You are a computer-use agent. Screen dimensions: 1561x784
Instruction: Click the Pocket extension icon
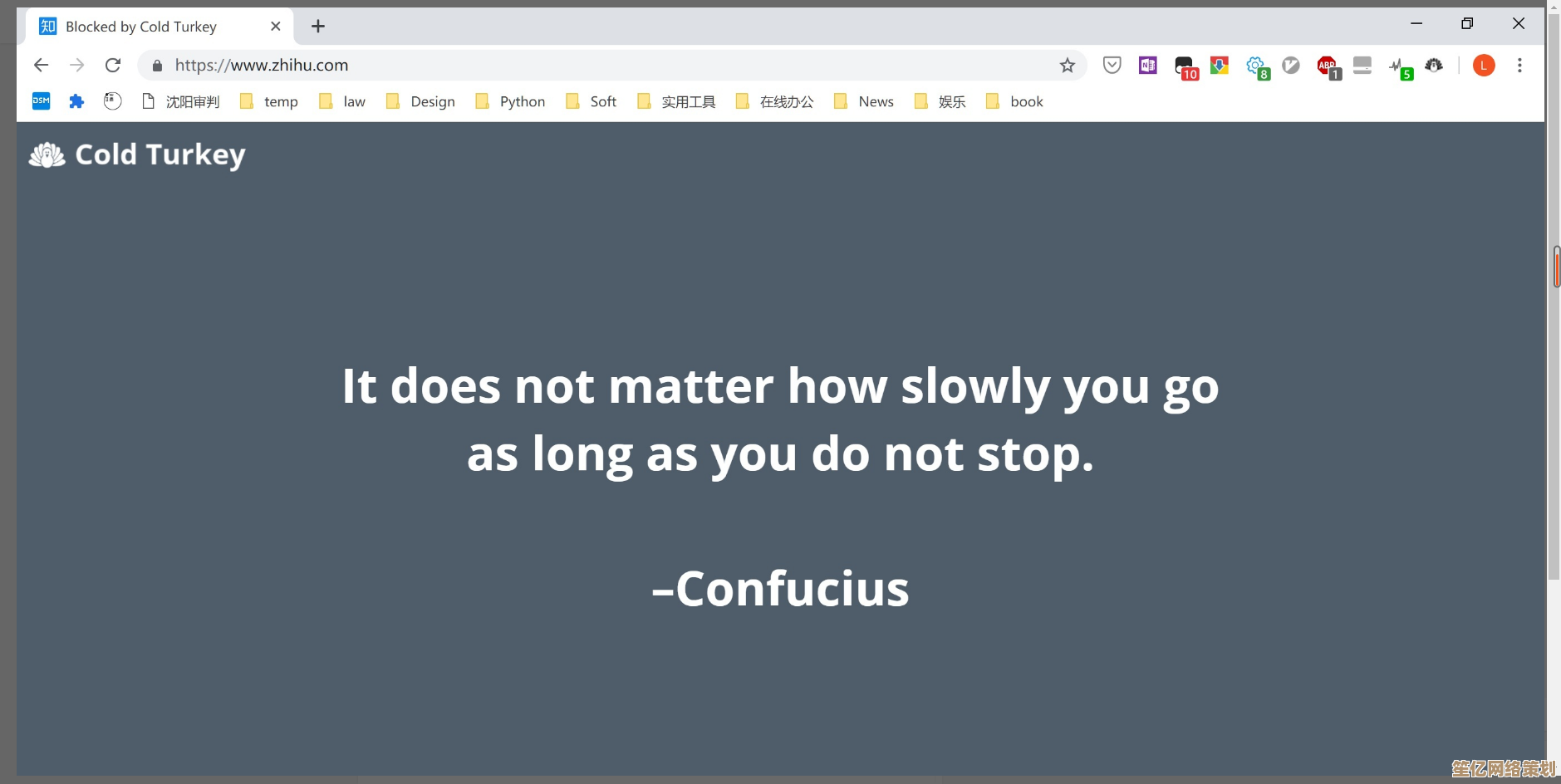1112,66
